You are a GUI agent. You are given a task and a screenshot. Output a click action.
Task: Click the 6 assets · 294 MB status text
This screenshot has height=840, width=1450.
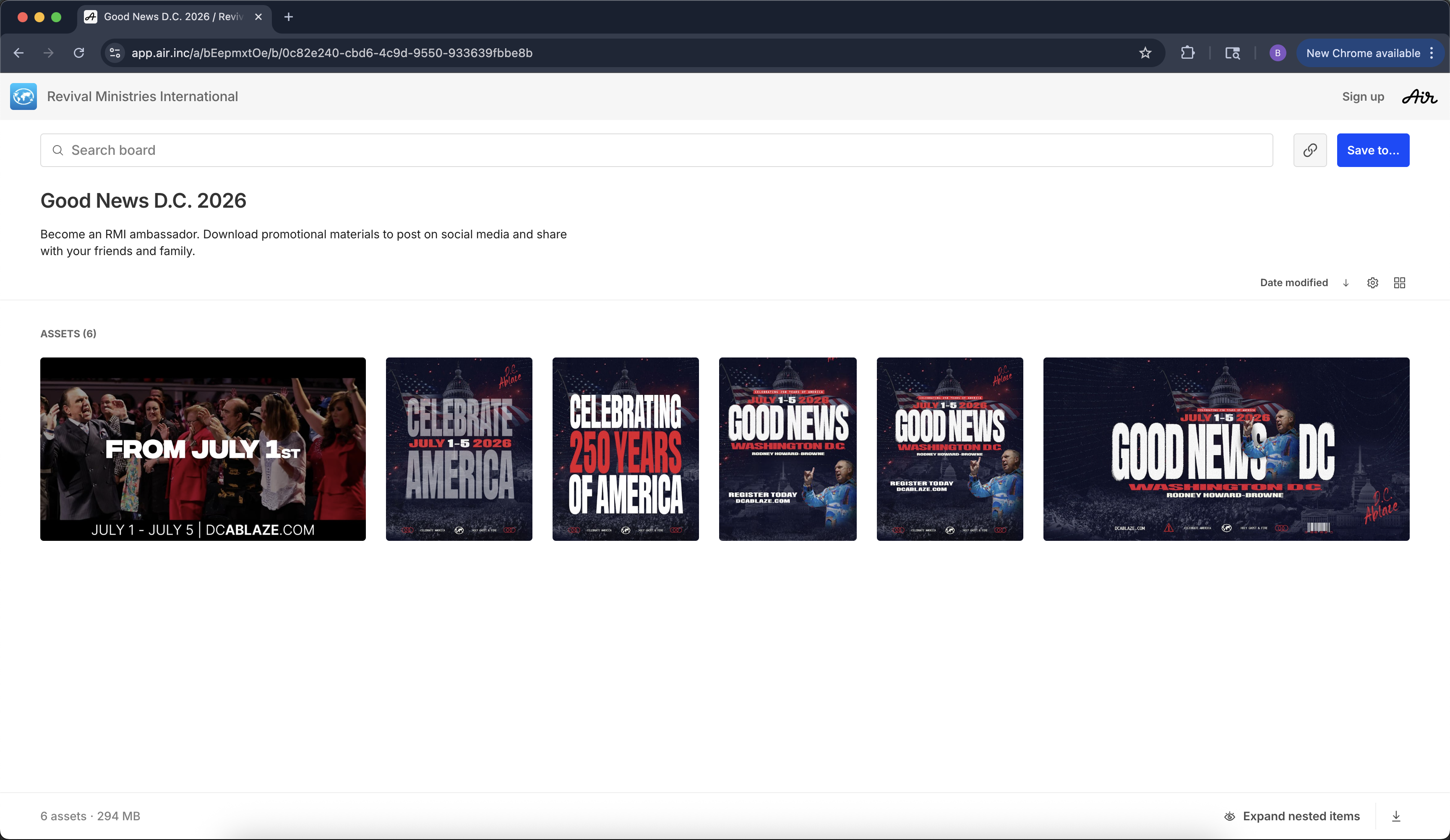point(90,817)
